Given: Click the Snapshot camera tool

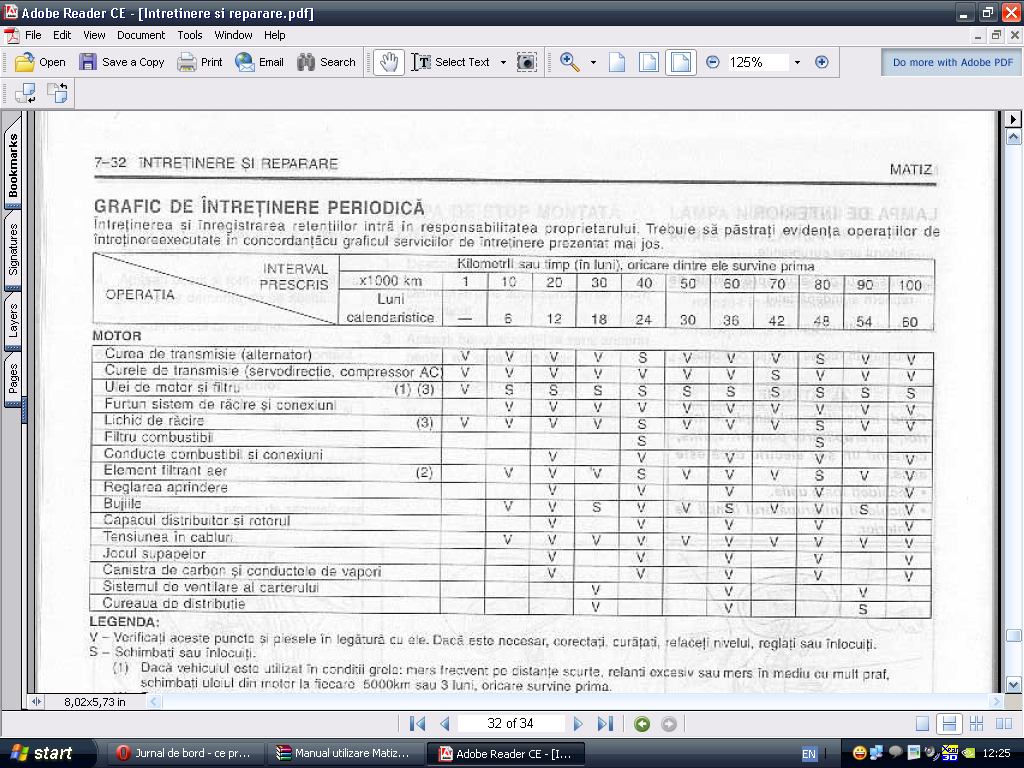Looking at the screenshot, I should click(526, 62).
